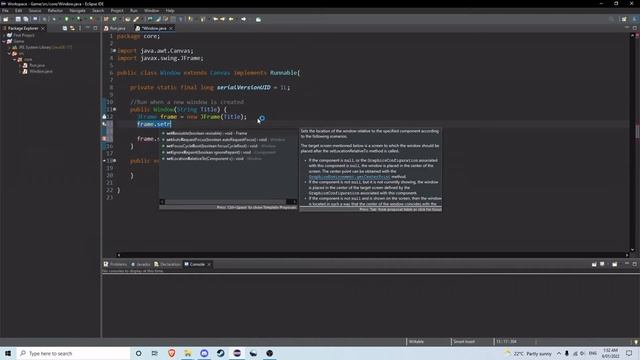The width and height of the screenshot is (640, 360).
Task: Open the Package Explorer view menu
Action: click(80, 28)
